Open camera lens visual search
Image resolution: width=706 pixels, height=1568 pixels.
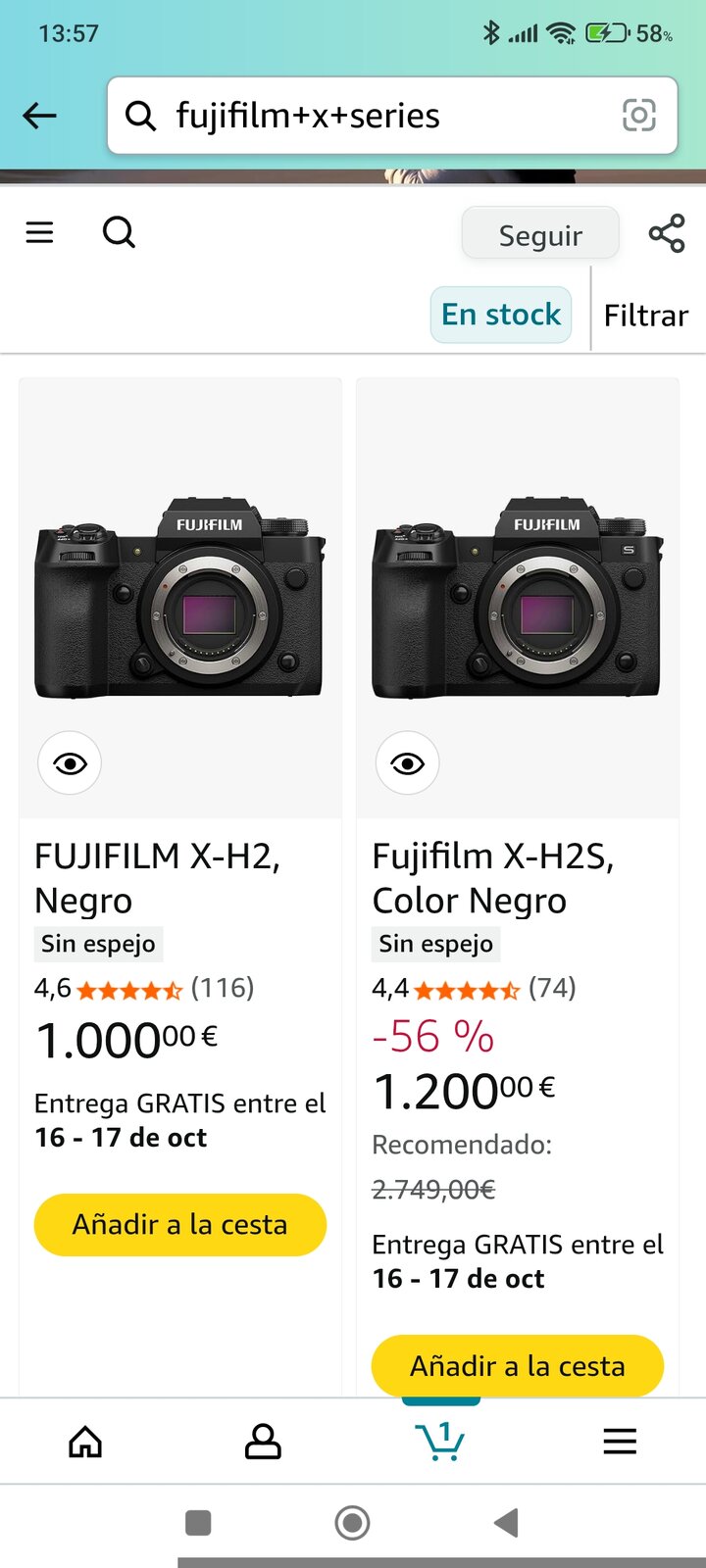(639, 116)
